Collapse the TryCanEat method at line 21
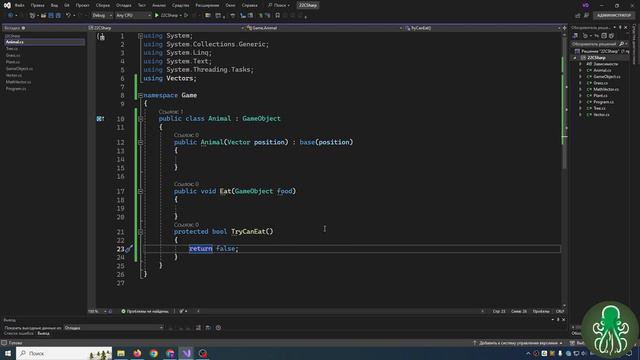 (x=140, y=231)
